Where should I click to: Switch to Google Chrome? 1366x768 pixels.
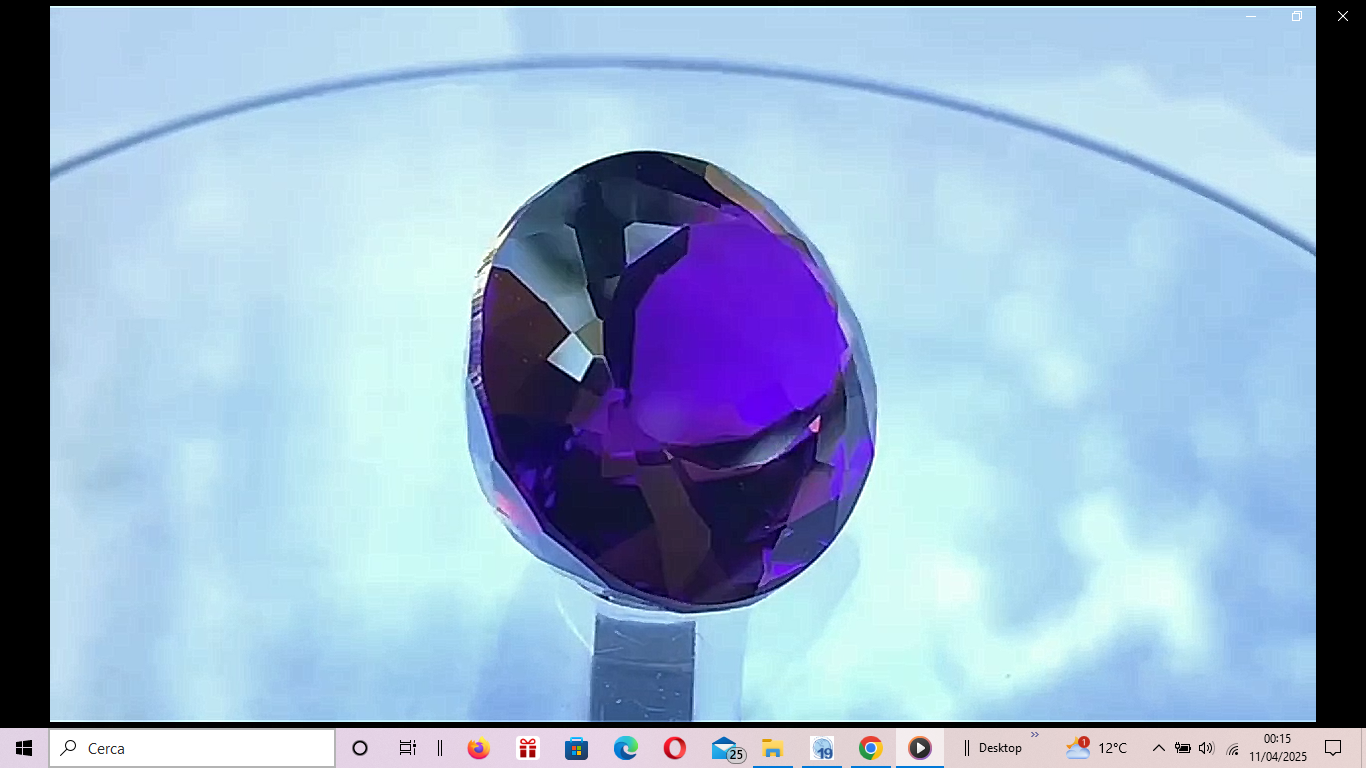pyautogui.click(x=870, y=748)
